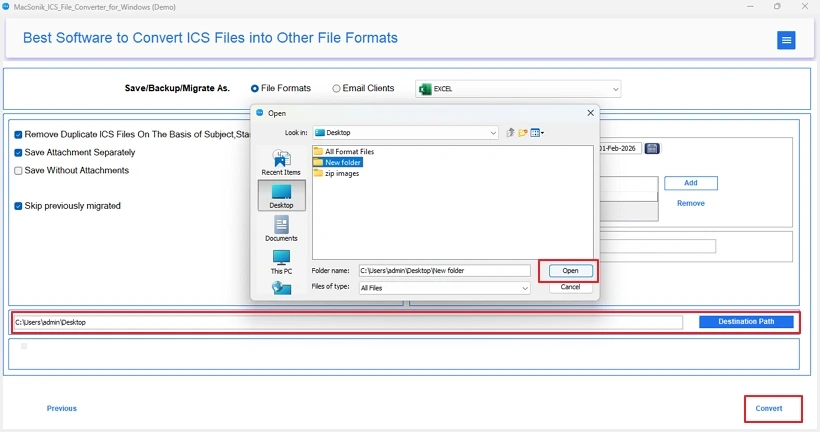Click the Destination Path button
This screenshot has width=820, height=432.
pos(746,322)
